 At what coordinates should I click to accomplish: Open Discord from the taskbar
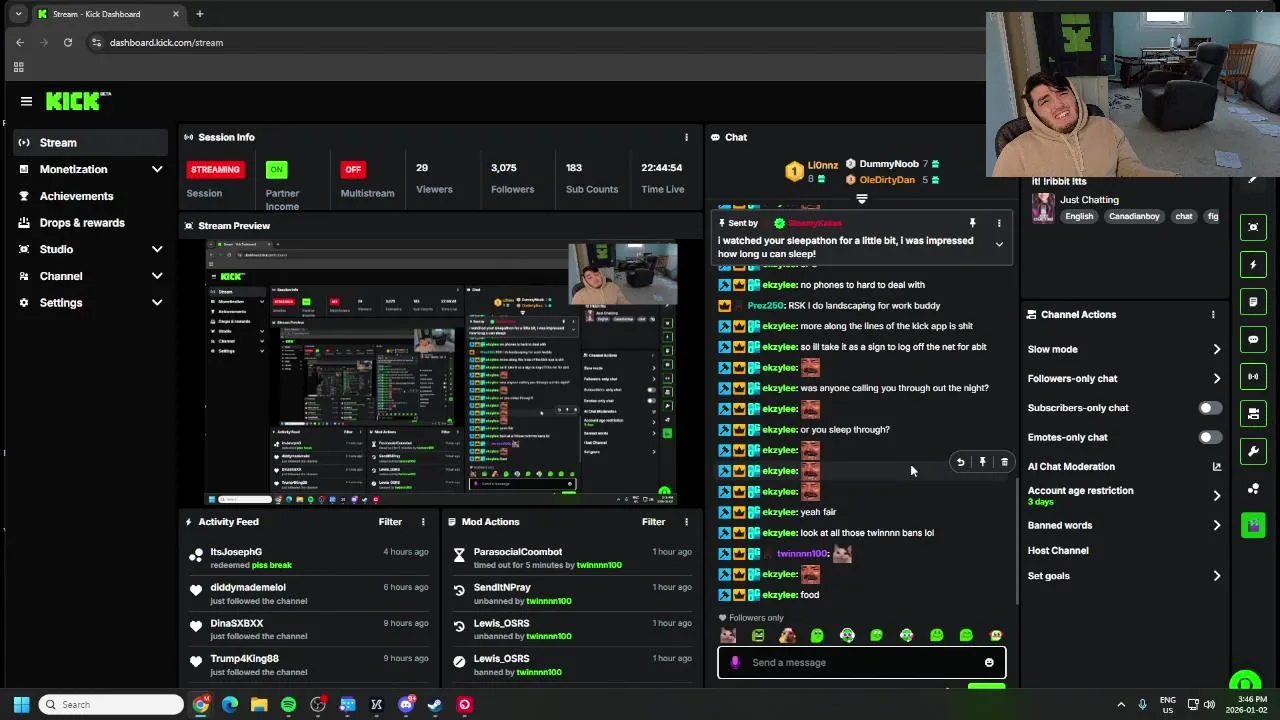tap(406, 705)
